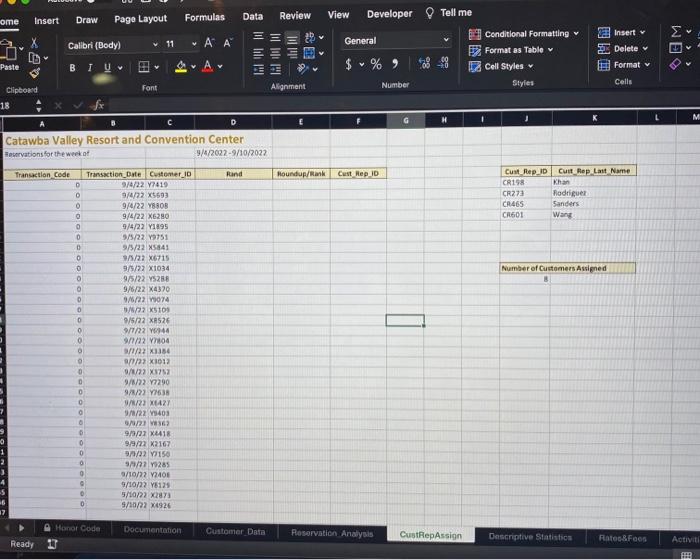700x560 pixels.
Task: Click the Name Box stepper arrows
Action: [39, 105]
